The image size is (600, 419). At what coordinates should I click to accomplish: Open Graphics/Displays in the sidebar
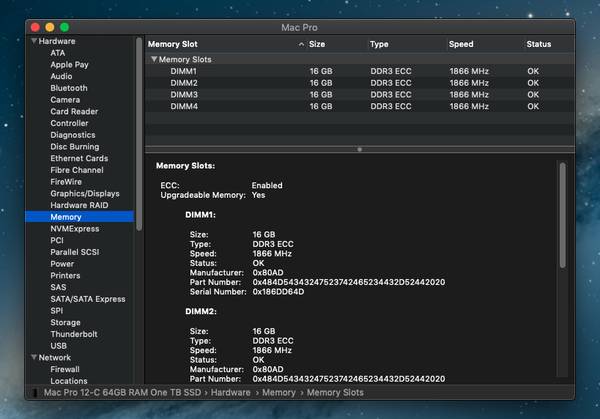pyautogui.click(x=85, y=194)
